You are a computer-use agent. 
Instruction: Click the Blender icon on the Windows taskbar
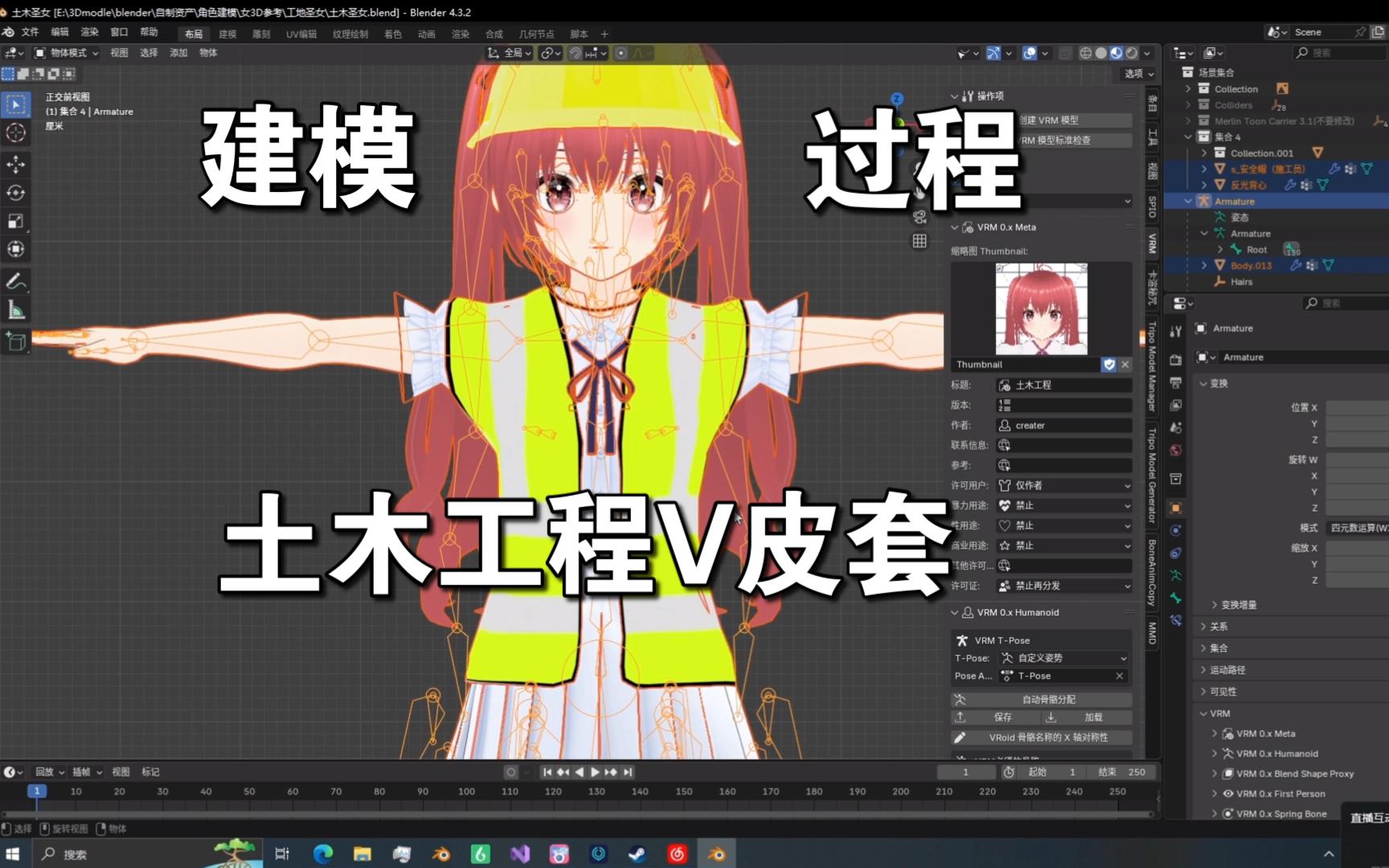click(716, 854)
